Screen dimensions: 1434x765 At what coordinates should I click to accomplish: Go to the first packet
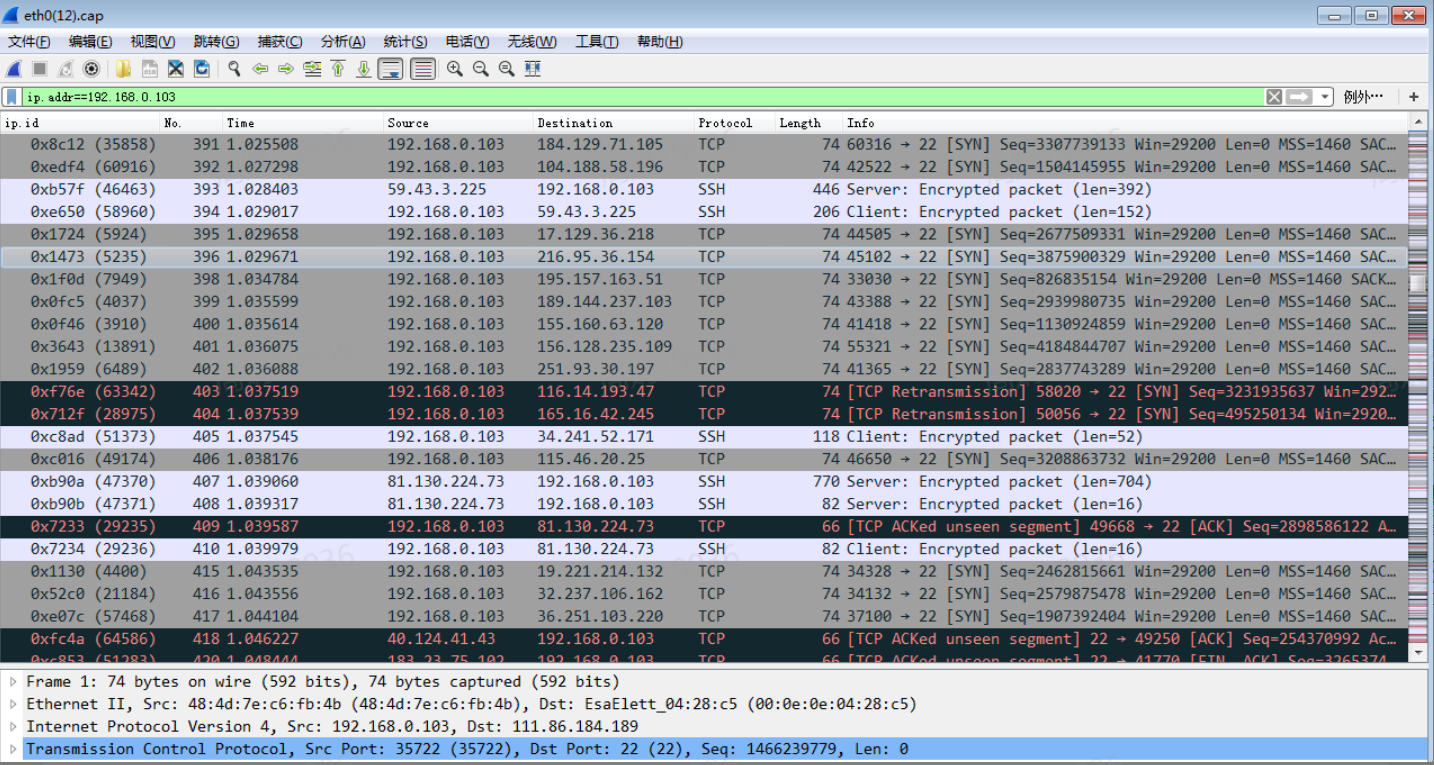point(338,69)
